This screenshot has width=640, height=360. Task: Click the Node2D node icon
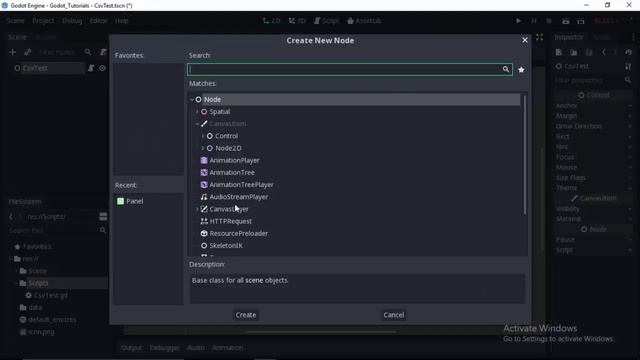click(x=210, y=148)
